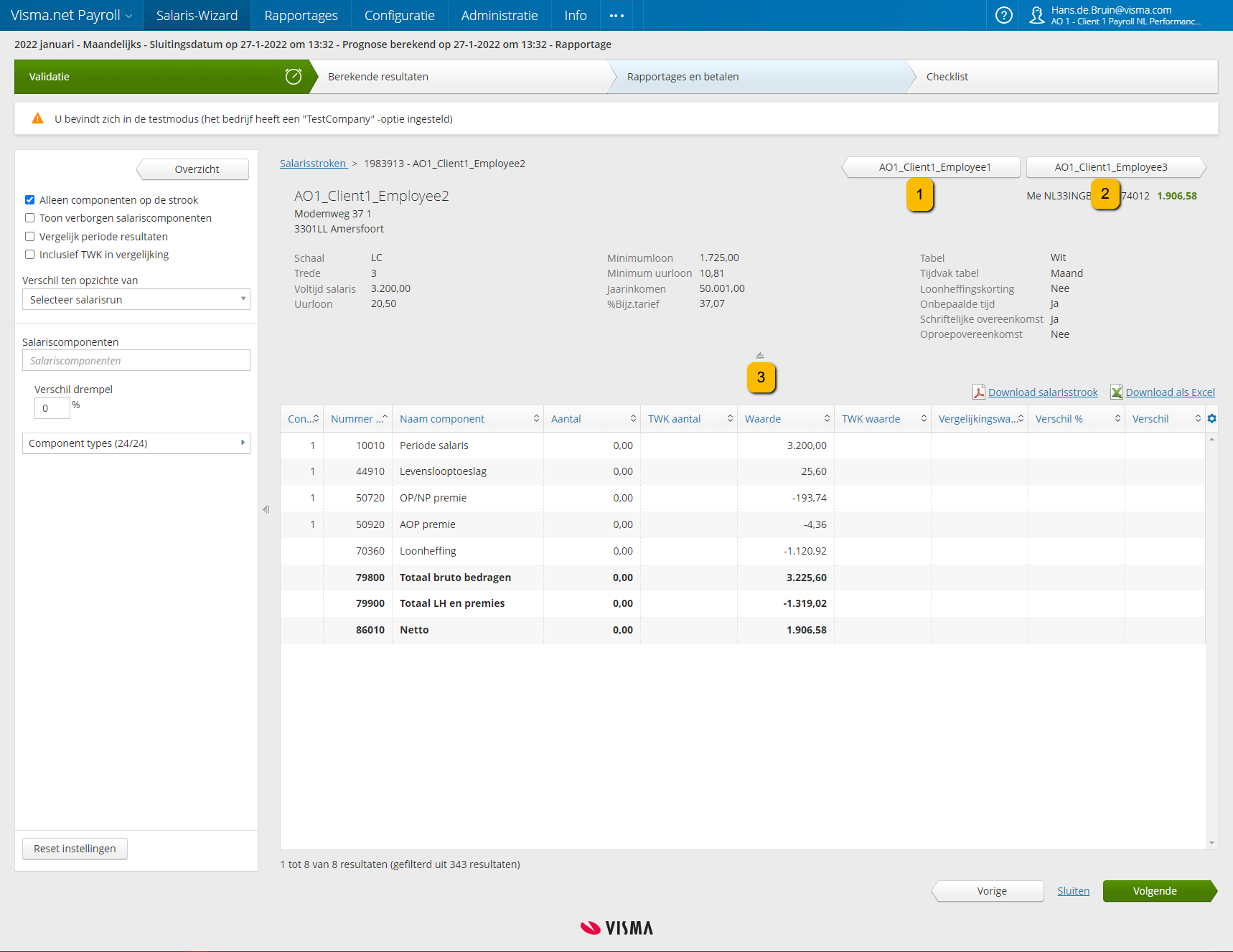Click the user profile icon in header

coord(1036,15)
